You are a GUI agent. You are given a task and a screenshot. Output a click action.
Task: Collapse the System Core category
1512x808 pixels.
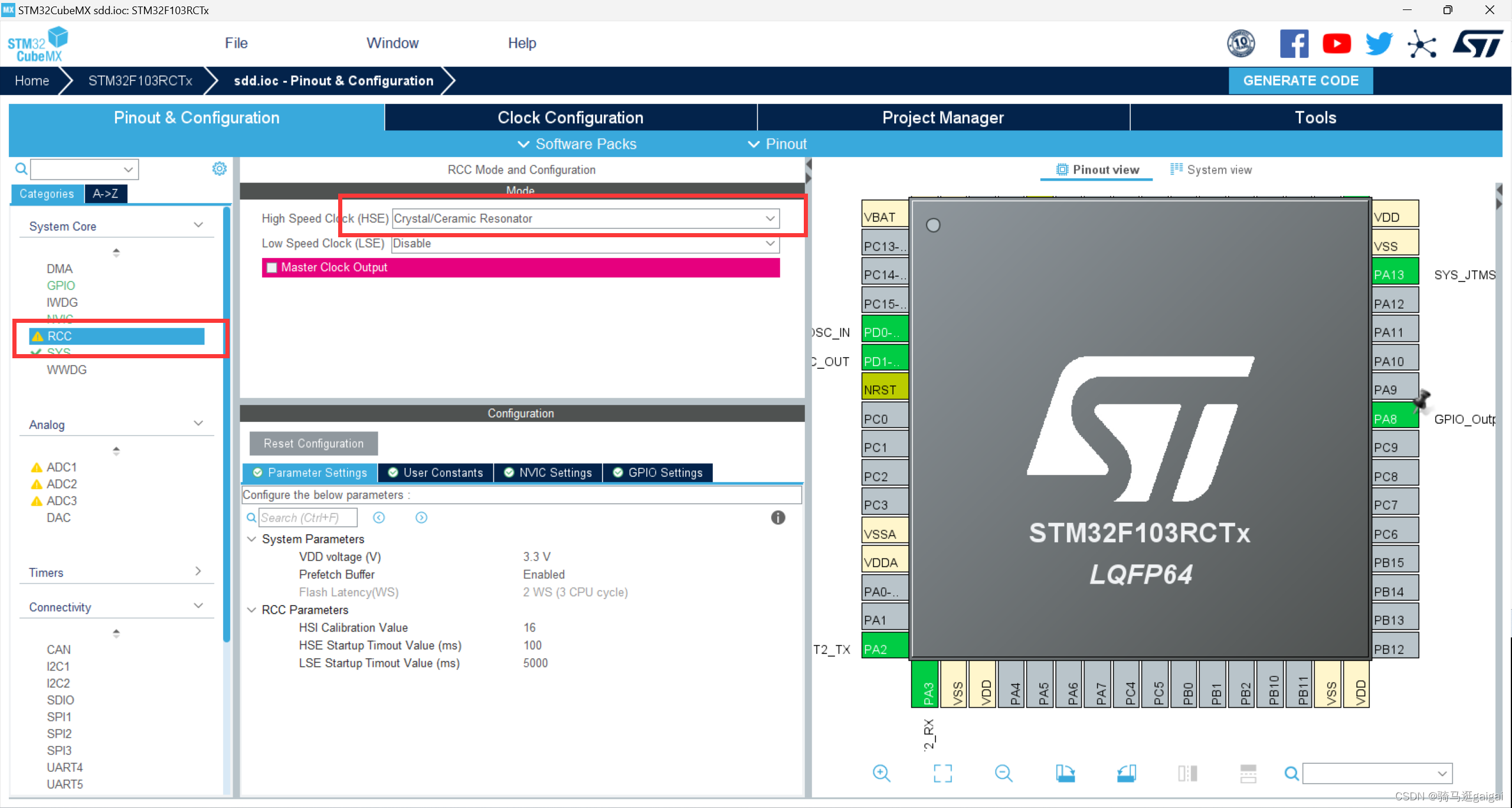pos(197,225)
